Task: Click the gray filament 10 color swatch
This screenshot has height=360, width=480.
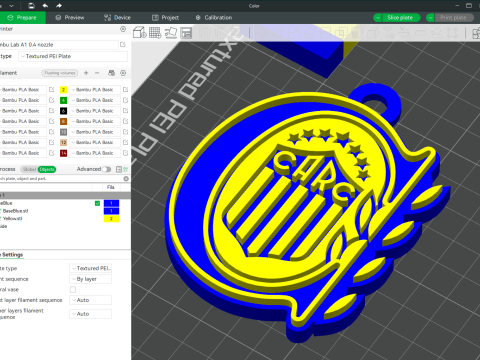Action: [x=63, y=132]
